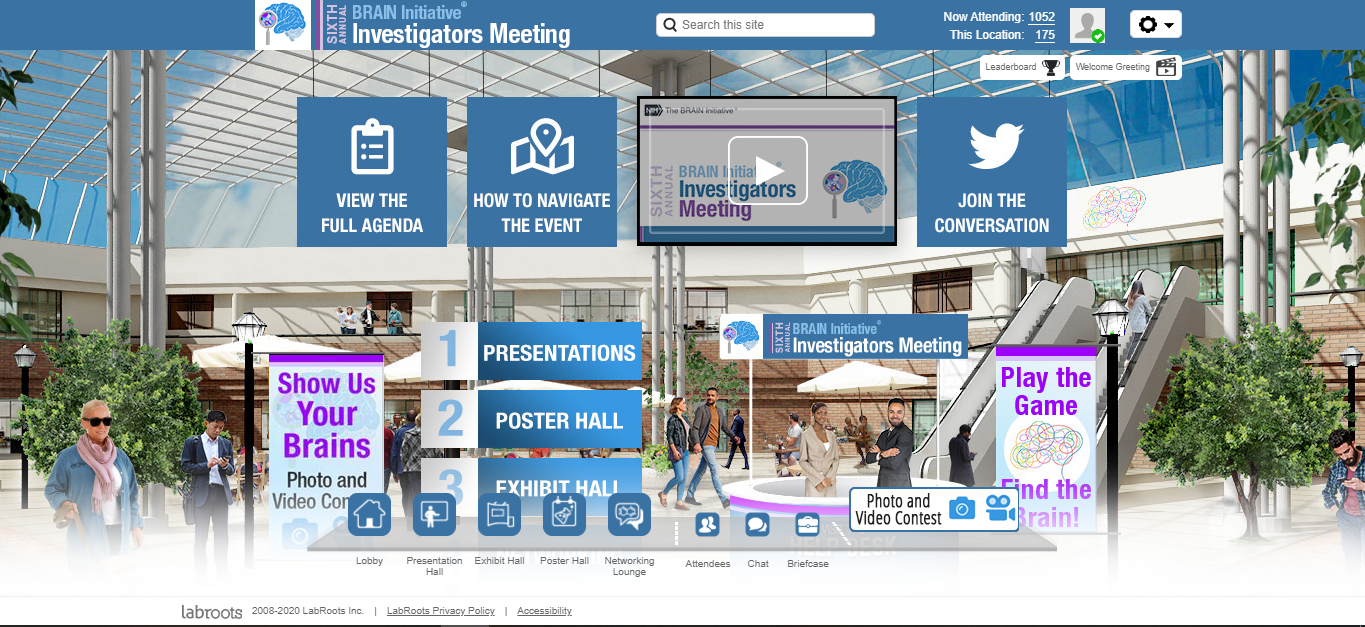
Task: Open the Poster Hall dock icon
Action: point(564,515)
